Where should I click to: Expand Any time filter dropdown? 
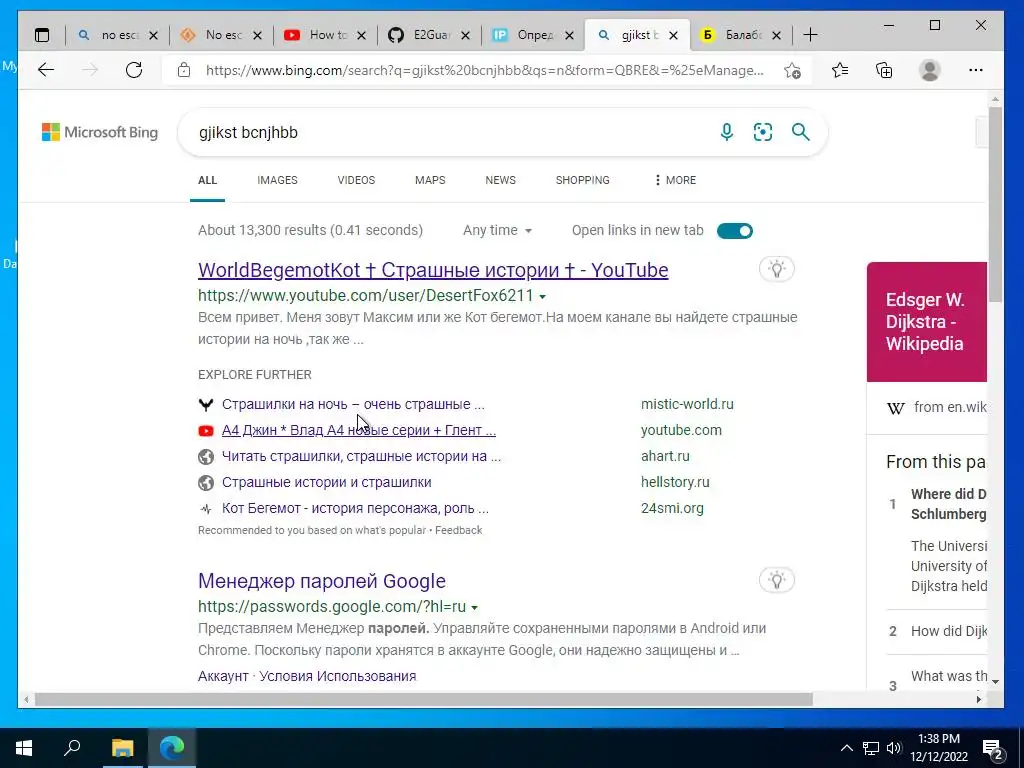coord(497,231)
